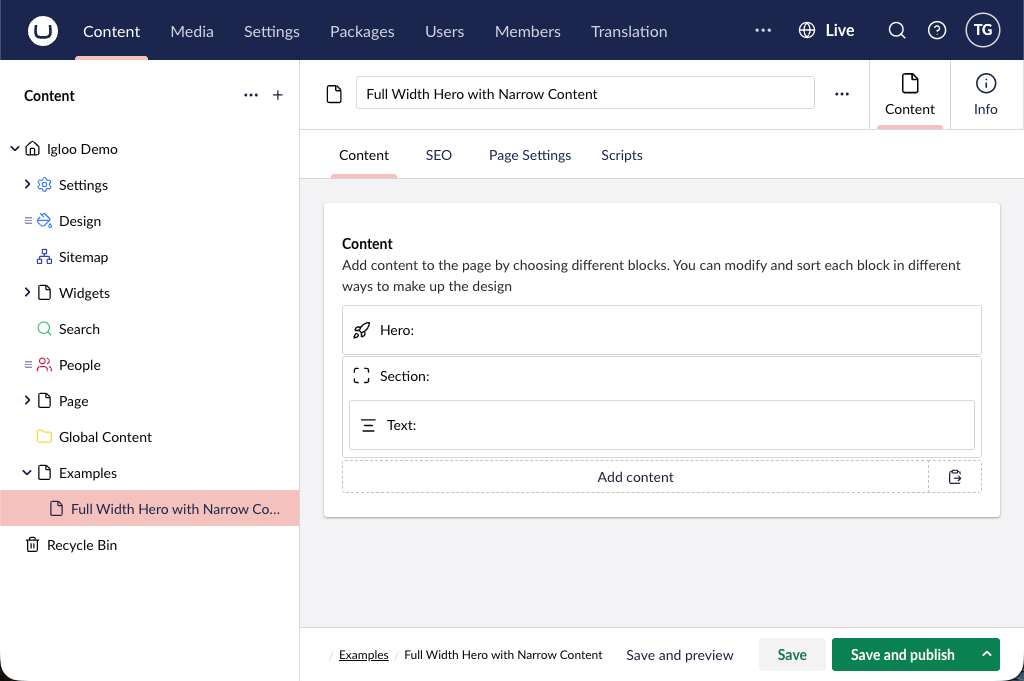Switch to the Media section
Image resolution: width=1024 pixels, height=681 pixels.
coord(192,31)
